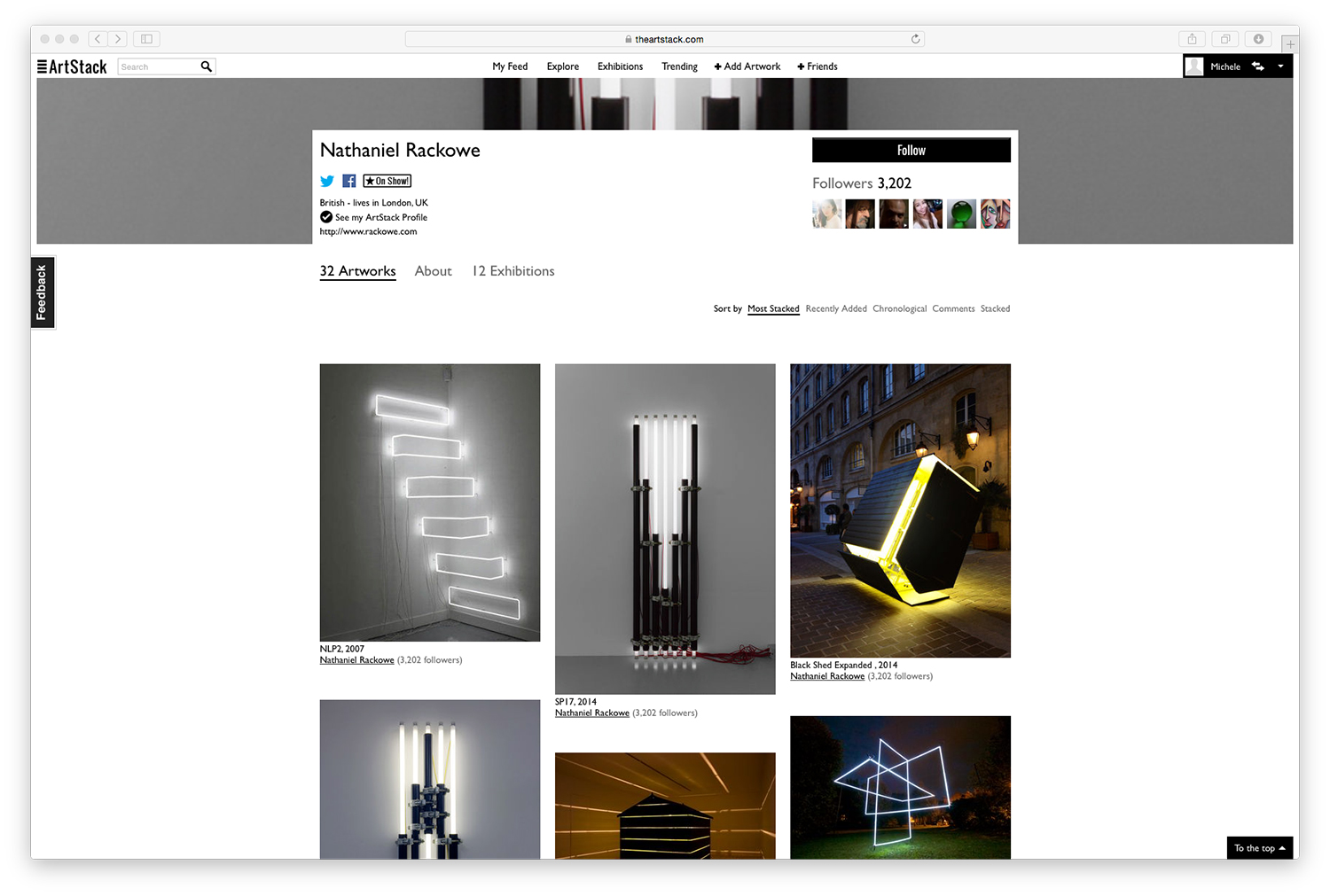
Task: Open the switch-arrows icon beside Michele
Action: (x=1257, y=66)
